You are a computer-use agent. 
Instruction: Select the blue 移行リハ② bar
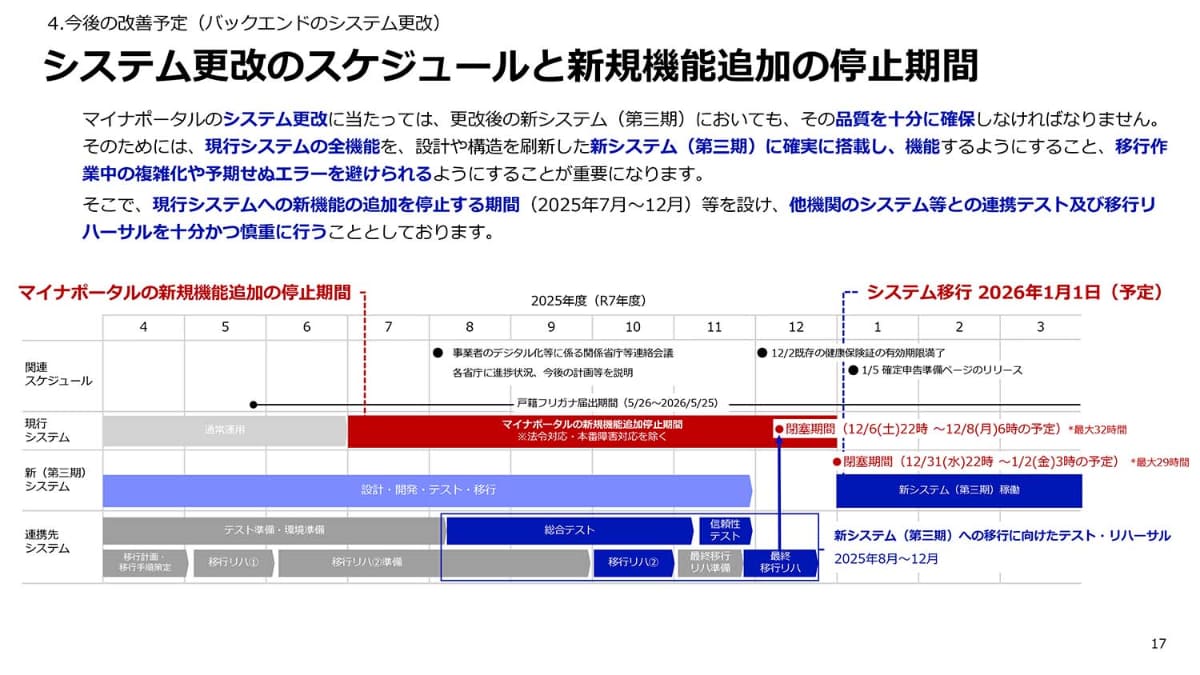[634, 563]
